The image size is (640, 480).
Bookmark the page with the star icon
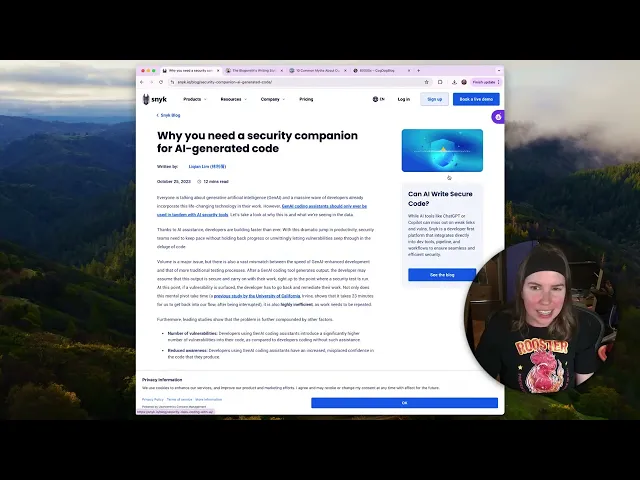(x=427, y=82)
